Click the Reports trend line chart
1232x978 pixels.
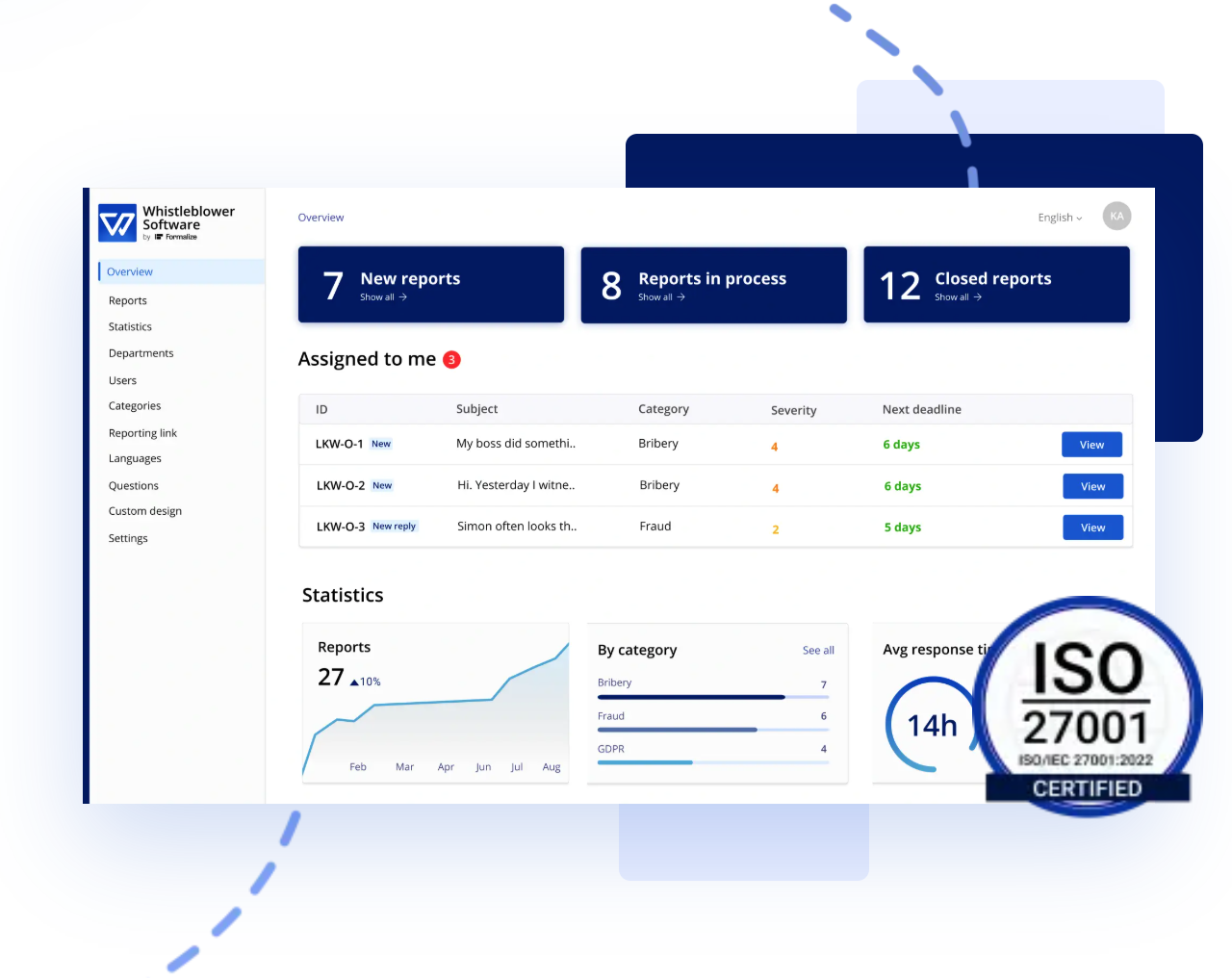(435, 712)
